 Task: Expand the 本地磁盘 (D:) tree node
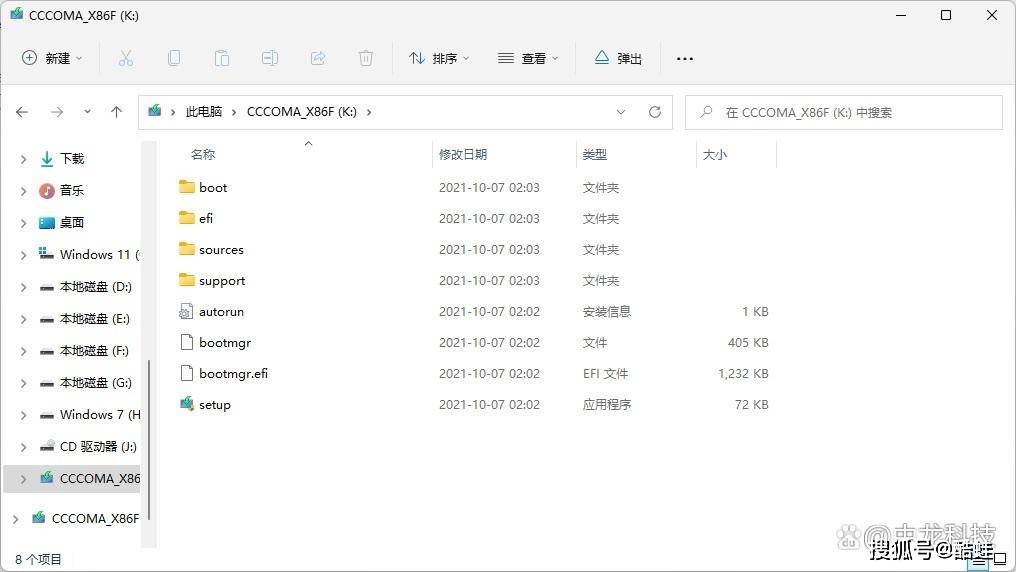point(23,287)
